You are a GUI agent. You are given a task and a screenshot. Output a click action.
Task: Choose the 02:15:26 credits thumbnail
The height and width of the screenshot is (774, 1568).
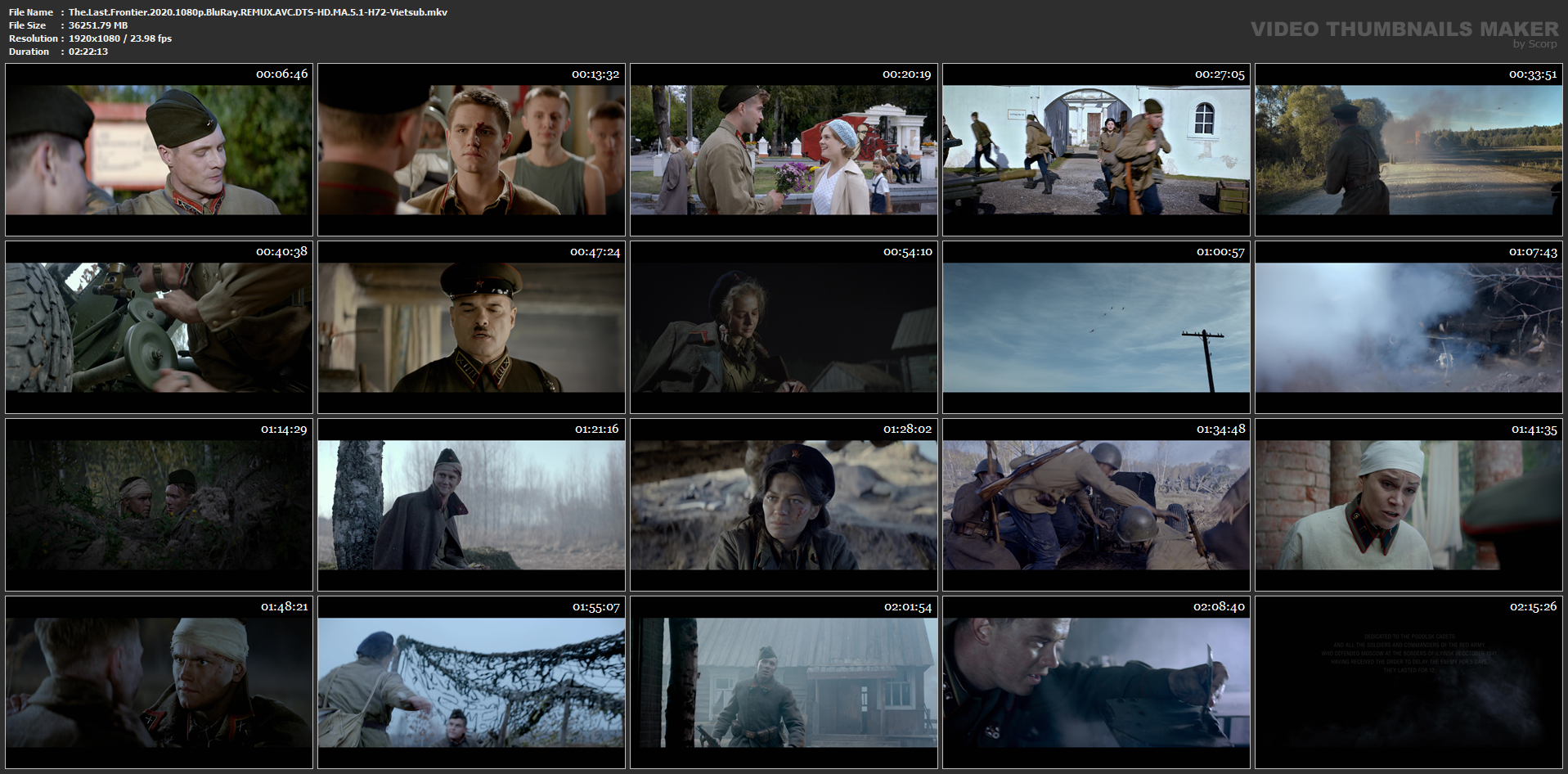click(x=1409, y=682)
